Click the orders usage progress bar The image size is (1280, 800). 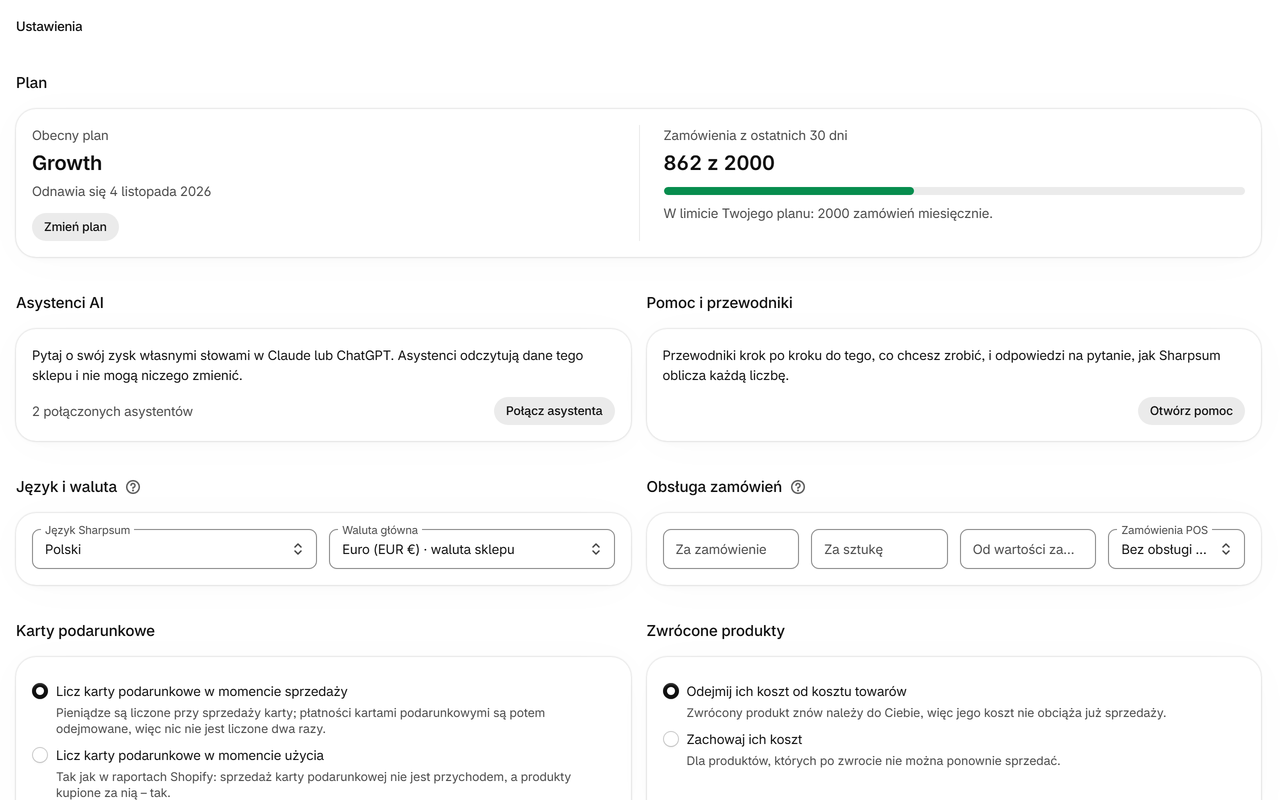coord(954,191)
